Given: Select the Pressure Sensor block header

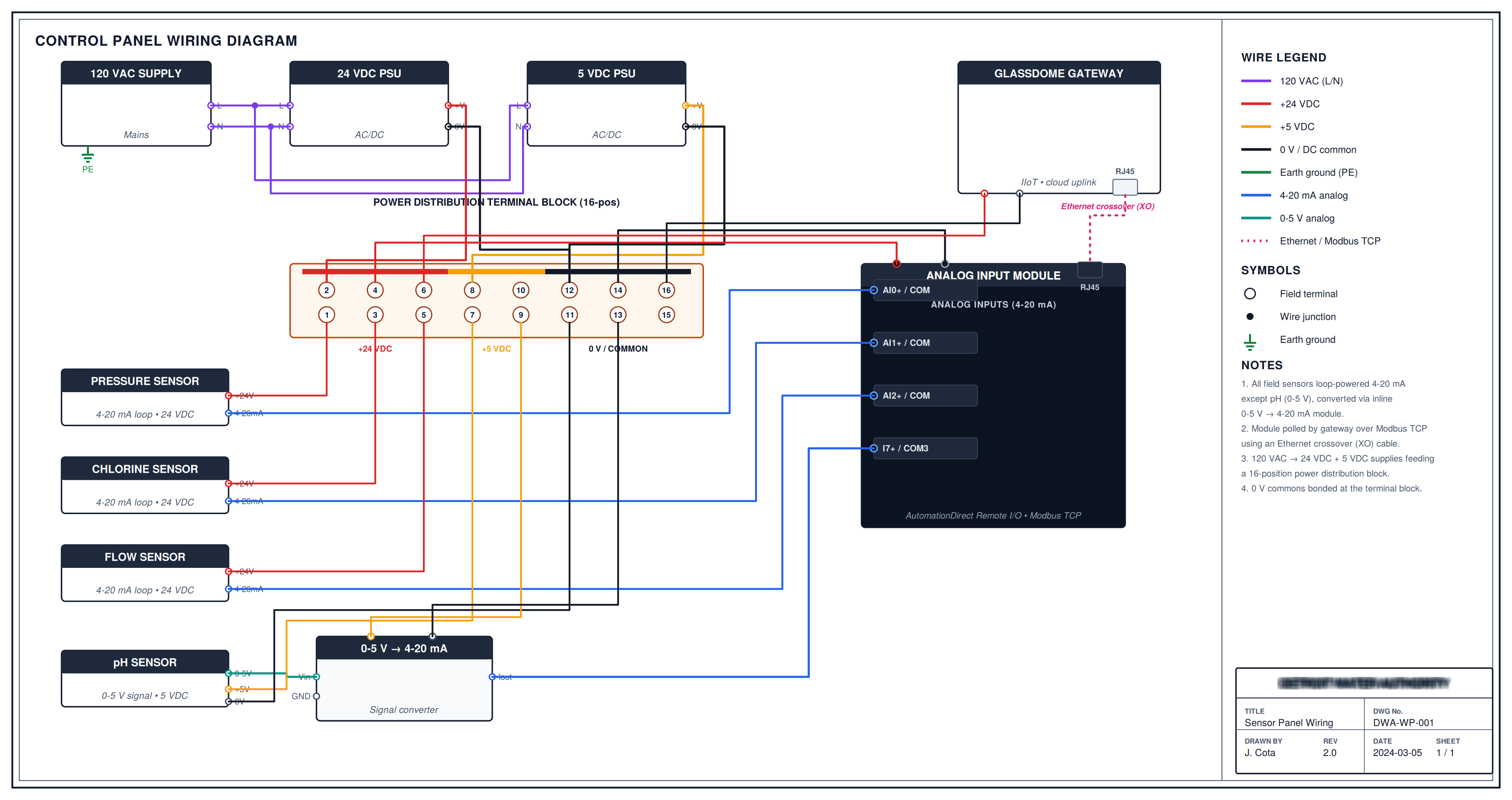Looking at the screenshot, I should [x=145, y=381].
